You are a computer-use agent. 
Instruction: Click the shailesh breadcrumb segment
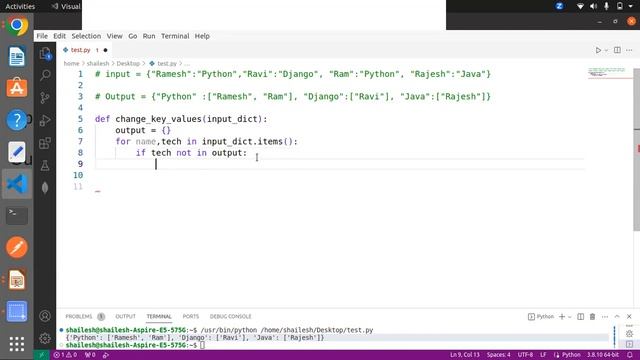(98, 64)
